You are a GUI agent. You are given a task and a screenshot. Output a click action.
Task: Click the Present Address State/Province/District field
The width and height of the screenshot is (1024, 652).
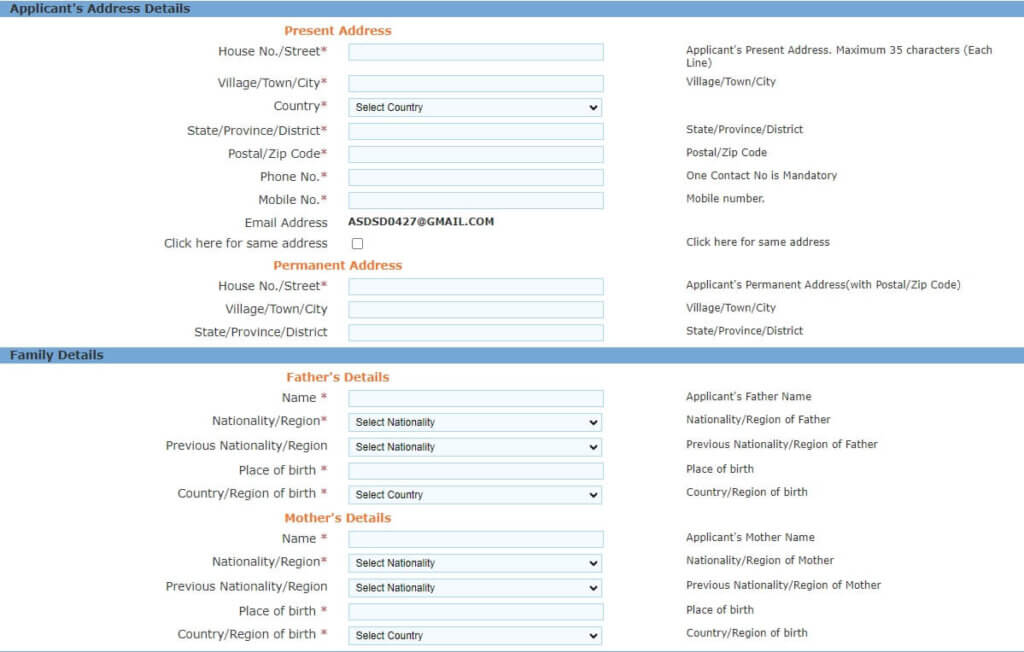(x=475, y=131)
